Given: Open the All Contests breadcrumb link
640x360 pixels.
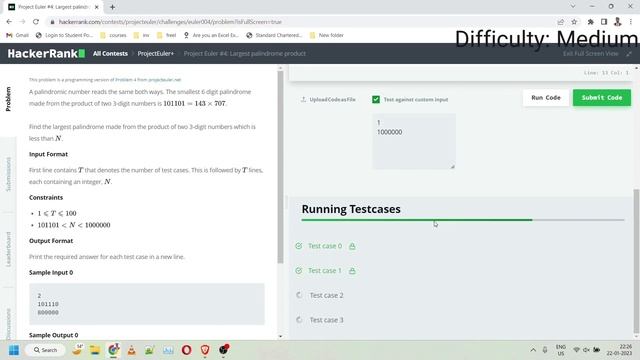Looking at the screenshot, I should [110, 53].
